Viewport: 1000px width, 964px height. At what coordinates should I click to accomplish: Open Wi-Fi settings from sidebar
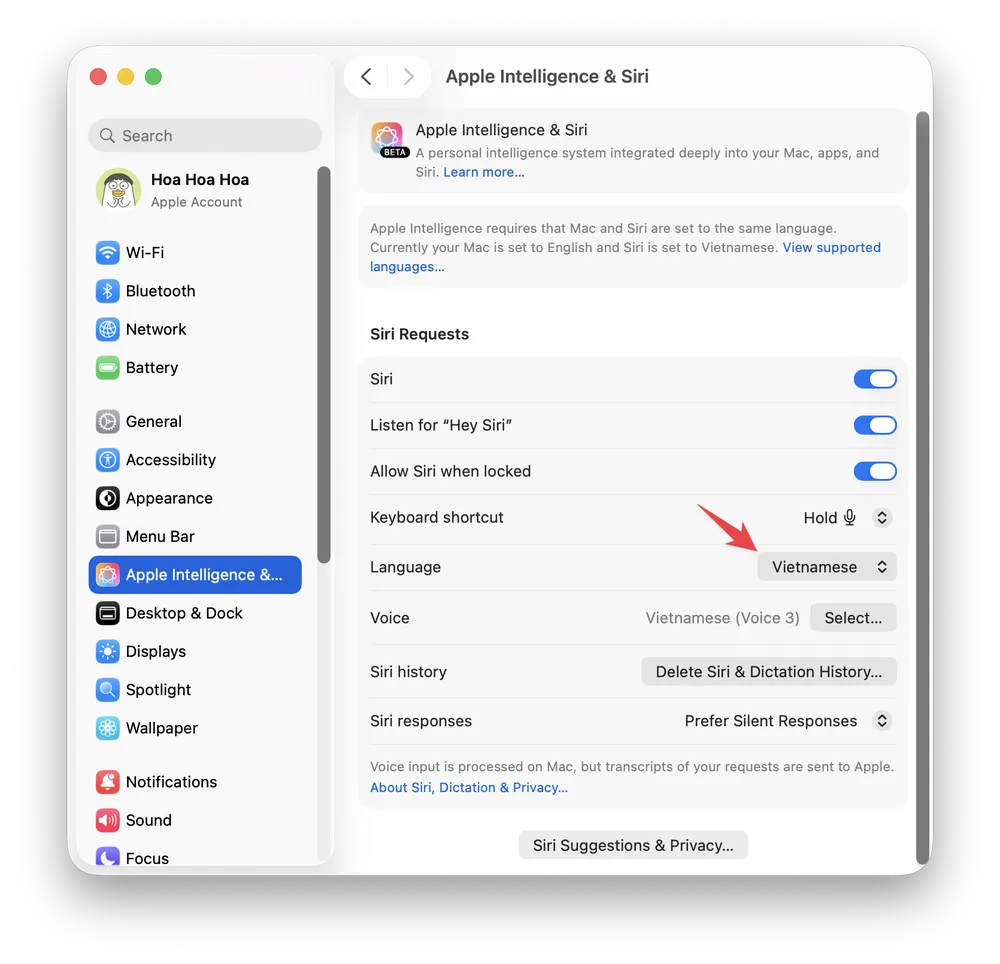point(150,252)
